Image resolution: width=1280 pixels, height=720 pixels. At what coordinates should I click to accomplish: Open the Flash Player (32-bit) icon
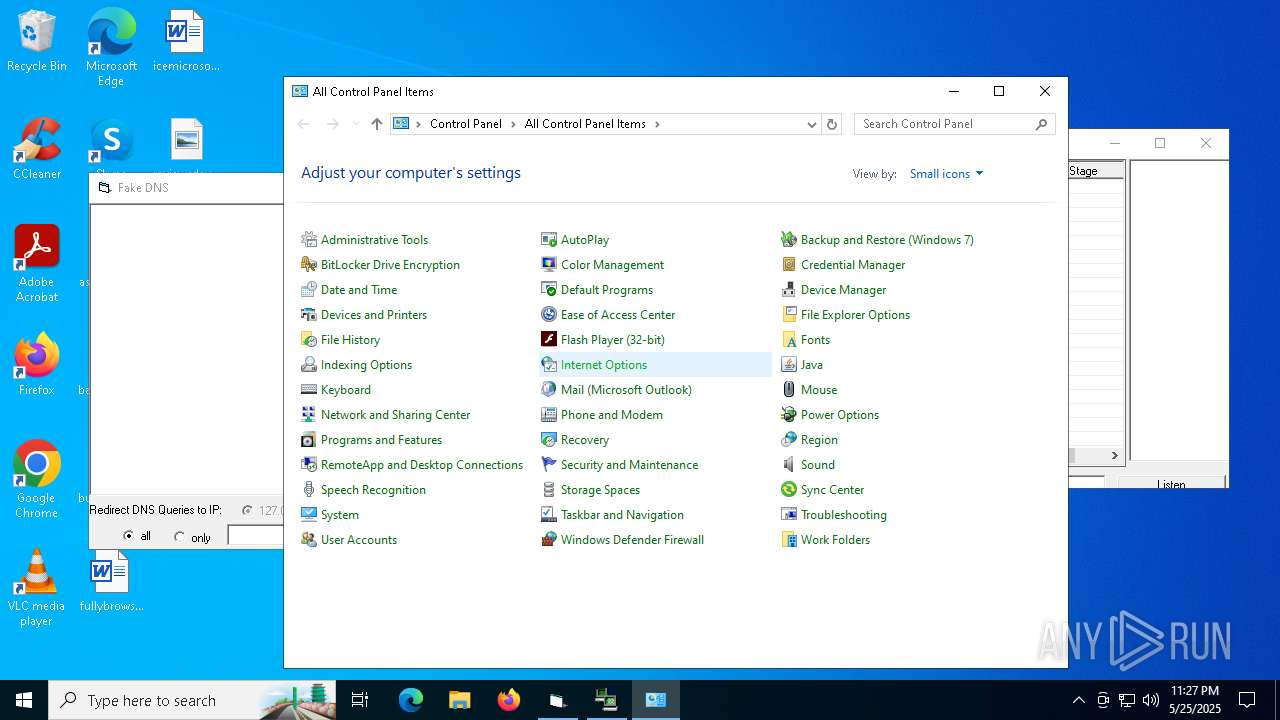pyautogui.click(x=549, y=340)
